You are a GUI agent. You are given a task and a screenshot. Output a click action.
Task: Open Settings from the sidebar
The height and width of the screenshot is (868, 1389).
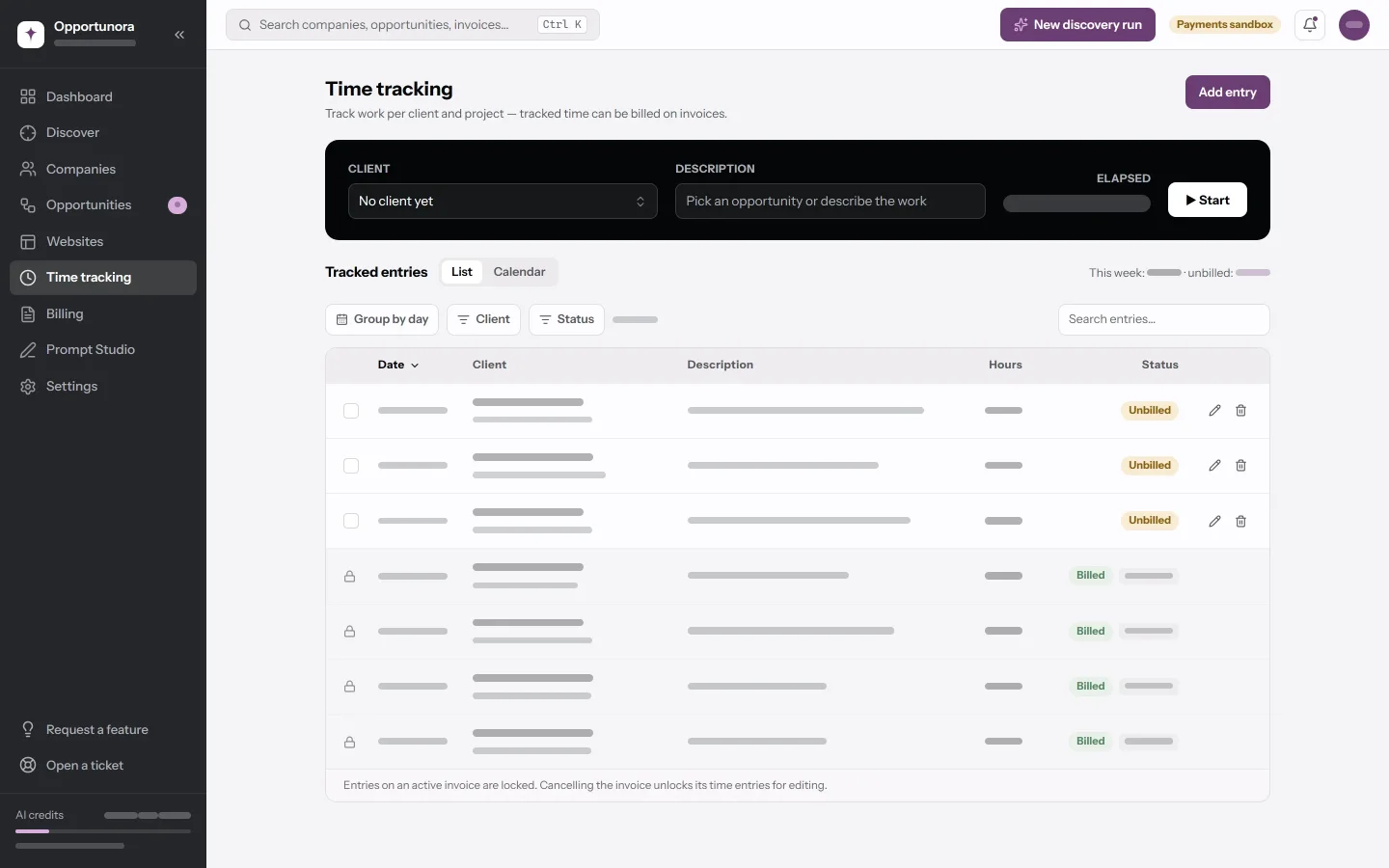103,386
